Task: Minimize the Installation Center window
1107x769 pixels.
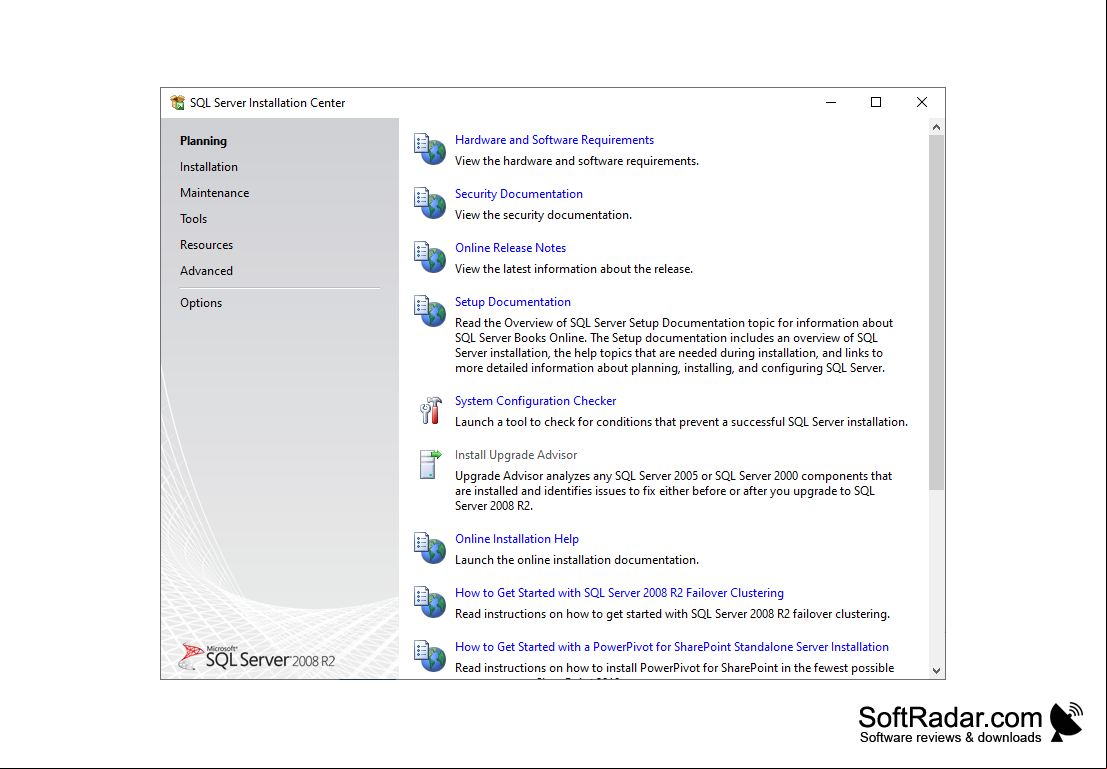Action: [x=831, y=102]
